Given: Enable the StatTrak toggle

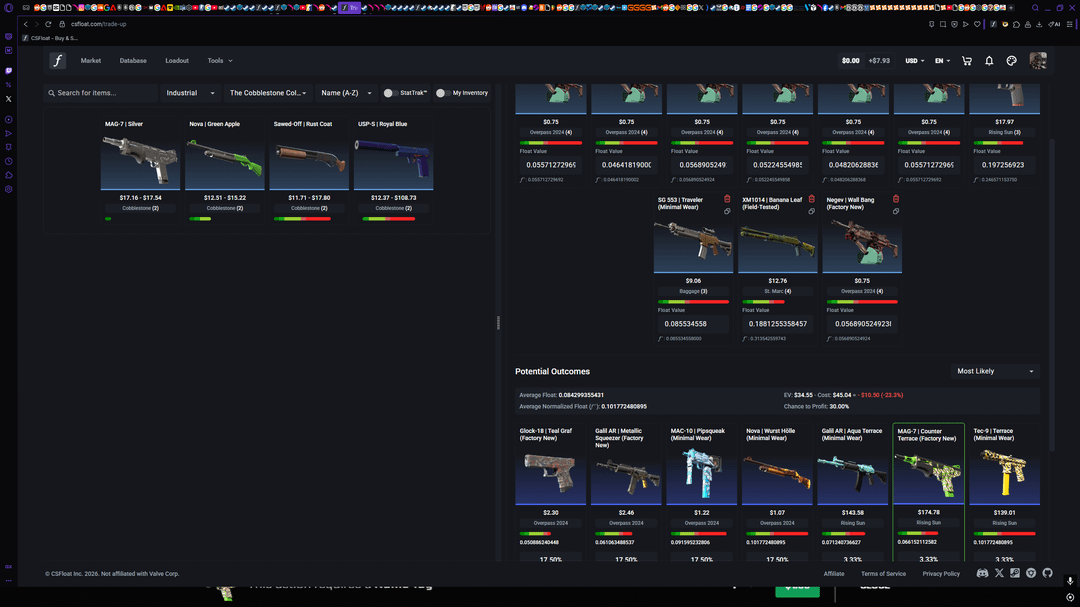Looking at the screenshot, I should [x=391, y=93].
